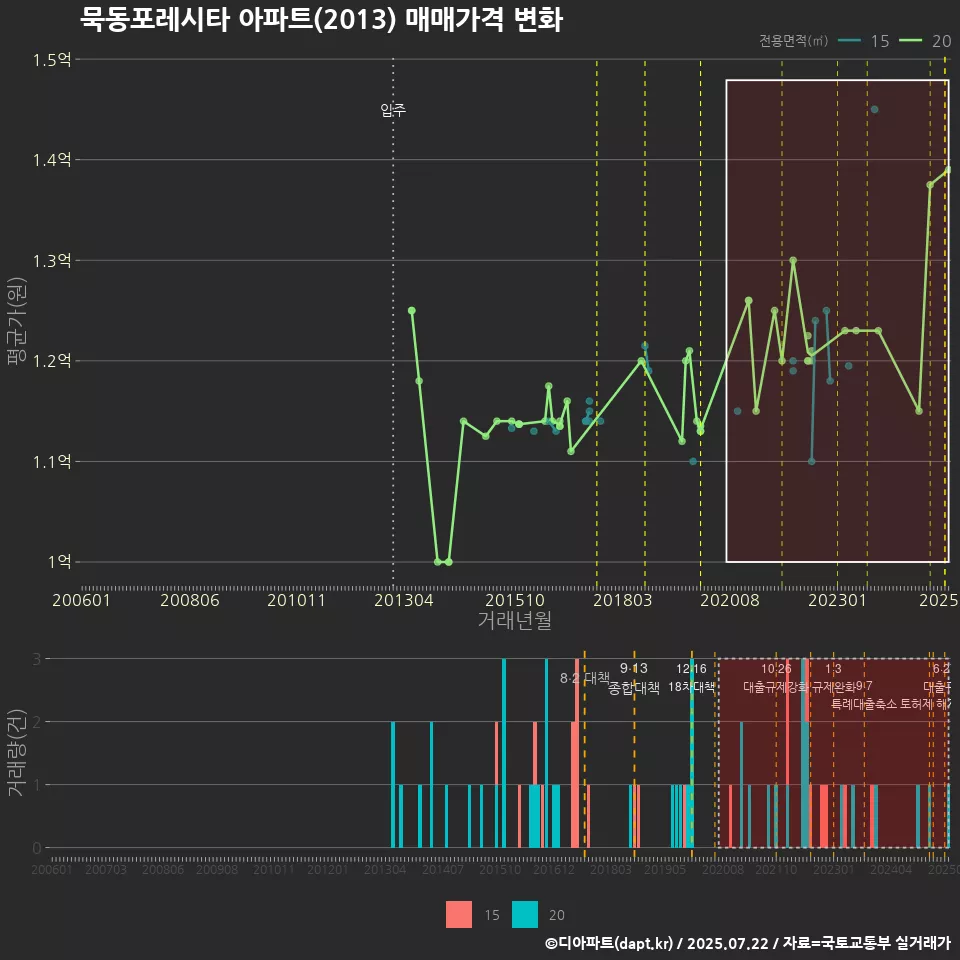Click the 201905 label on the volume chart axis

click(664, 869)
